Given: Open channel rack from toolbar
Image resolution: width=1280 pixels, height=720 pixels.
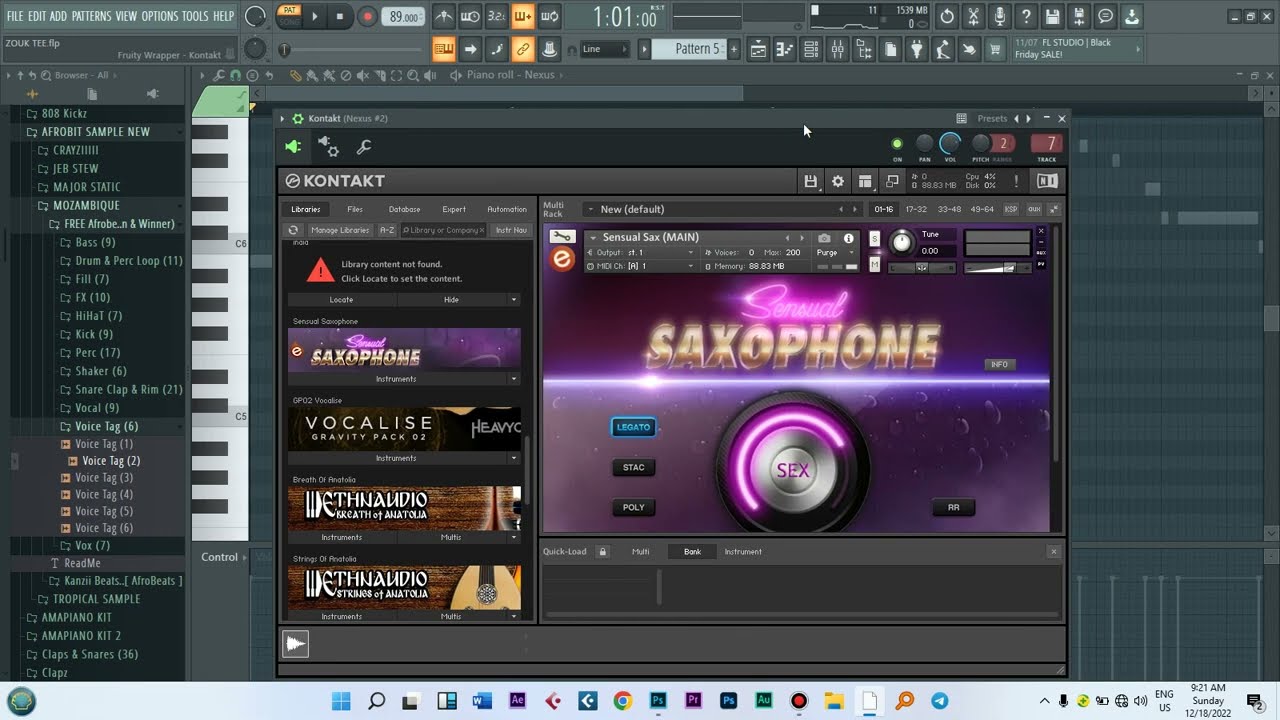Looking at the screenshot, I should [x=811, y=49].
